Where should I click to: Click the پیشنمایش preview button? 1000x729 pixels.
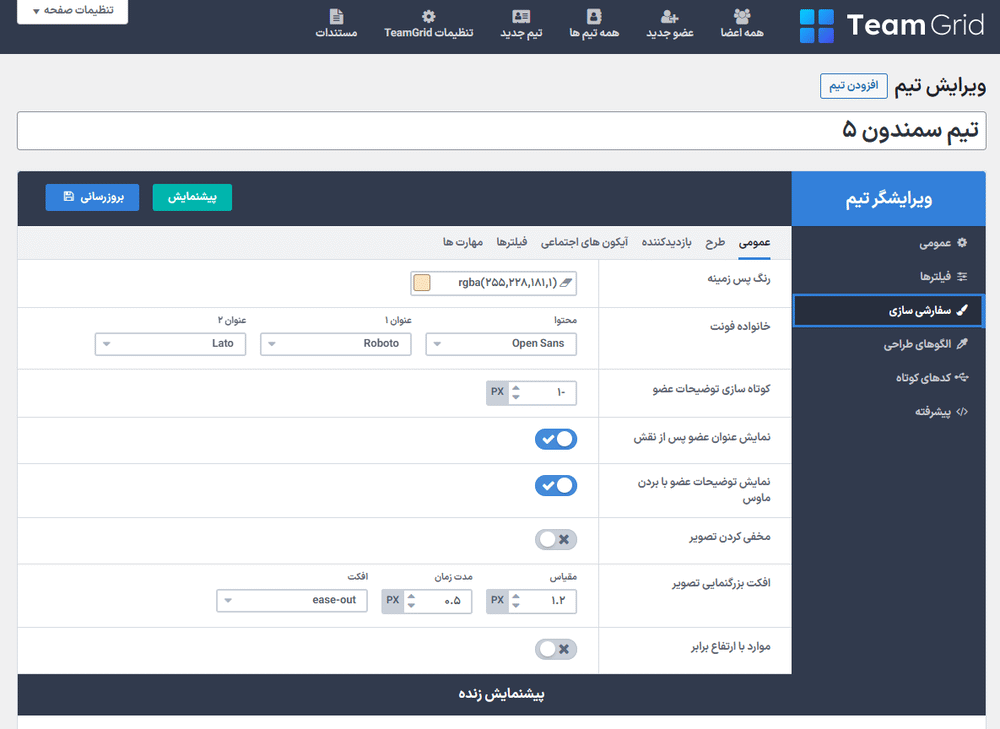point(192,198)
